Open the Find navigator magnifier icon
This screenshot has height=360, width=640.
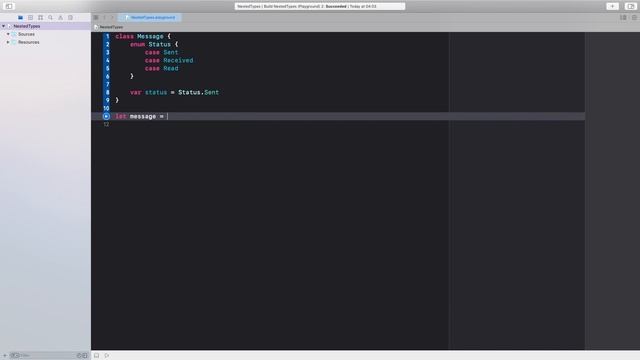pyautogui.click(x=51, y=18)
